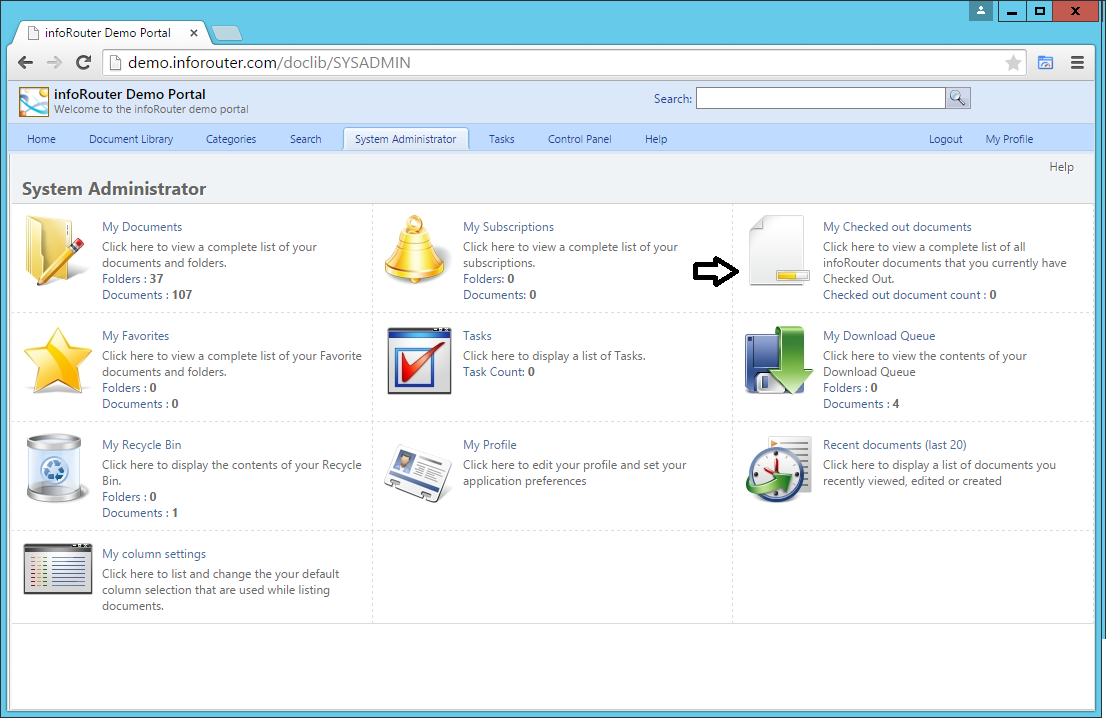Click the Help link below the navigation bar
Image resolution: width=1106 pixels, height=718 pixels.
coord(1062,166)
